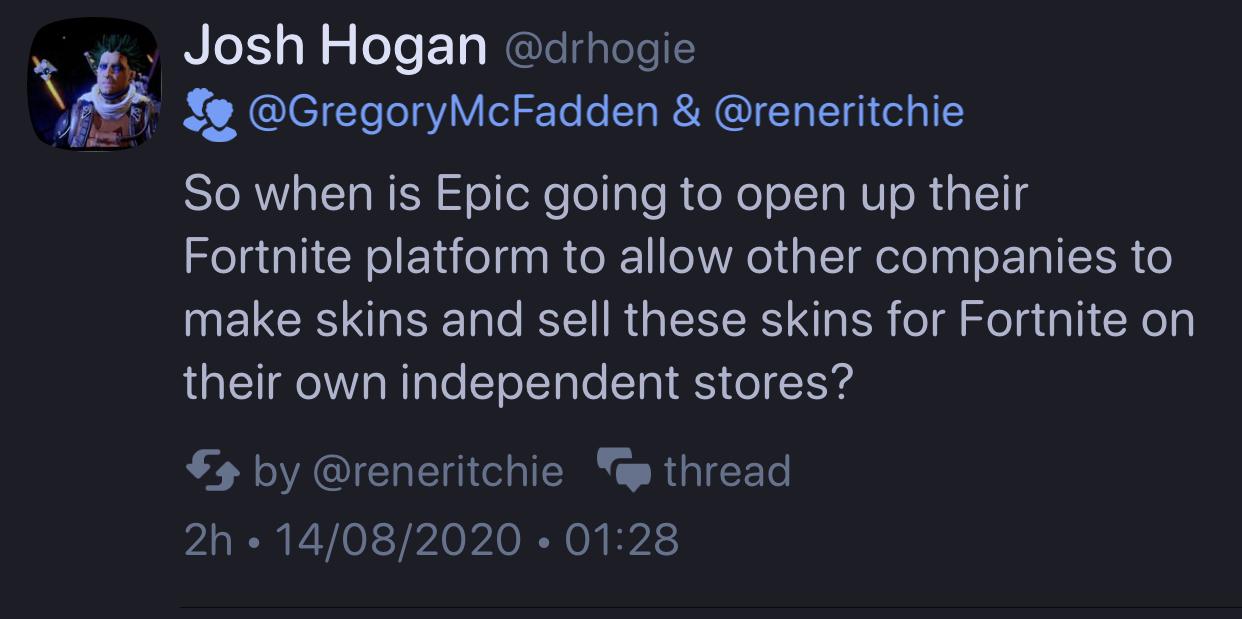Screen dimensions: 1242x619
Task: Click the "2h" relative timestamp
Action: pos(208,540)
